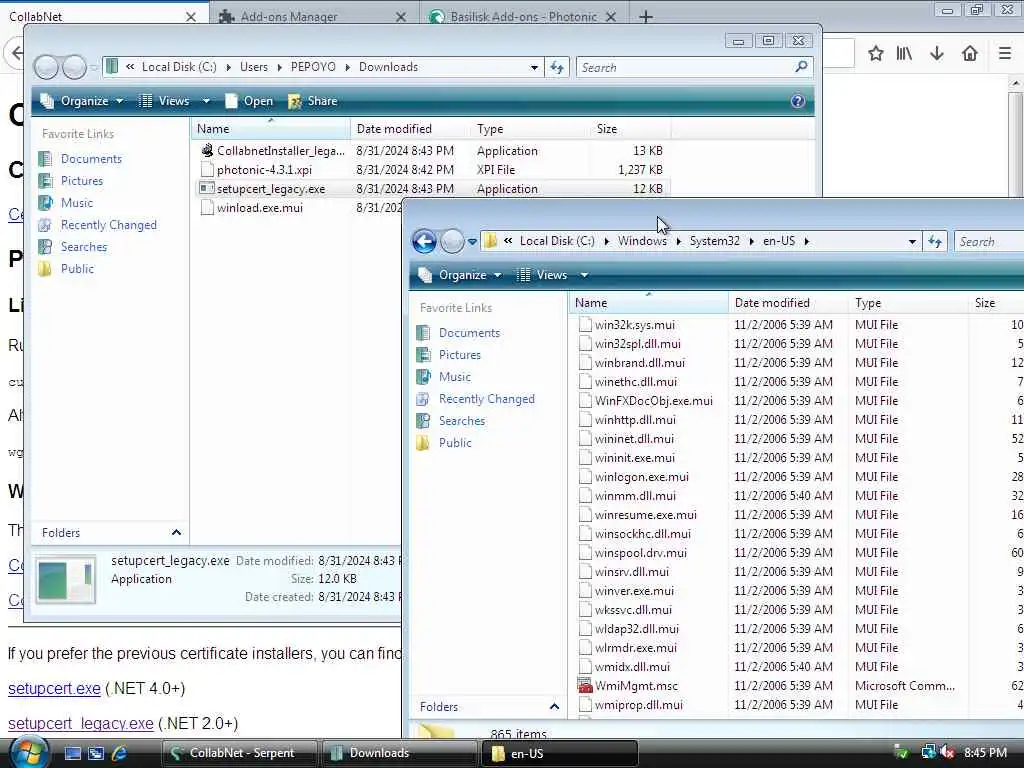This screenshot has height=768, width=1024.
Task: Select CollabnetInstaller_lega... file
Action: click(281, 151)
